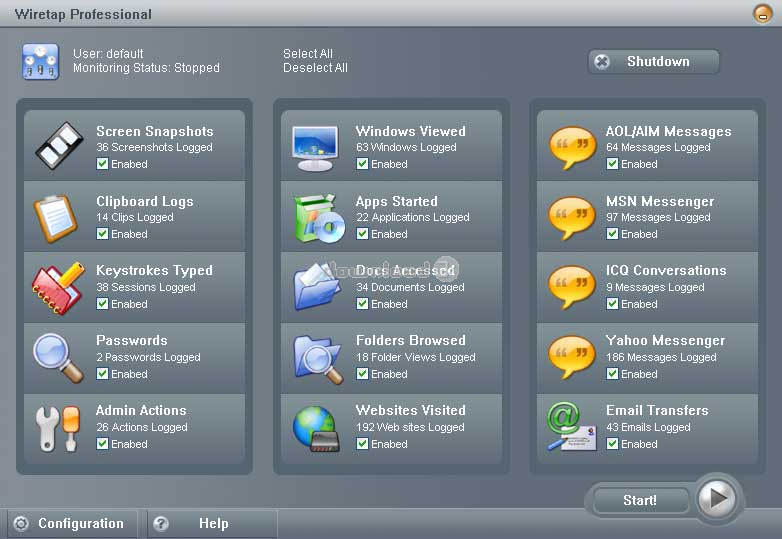Click the Admin Actions title

coord(141,410)
